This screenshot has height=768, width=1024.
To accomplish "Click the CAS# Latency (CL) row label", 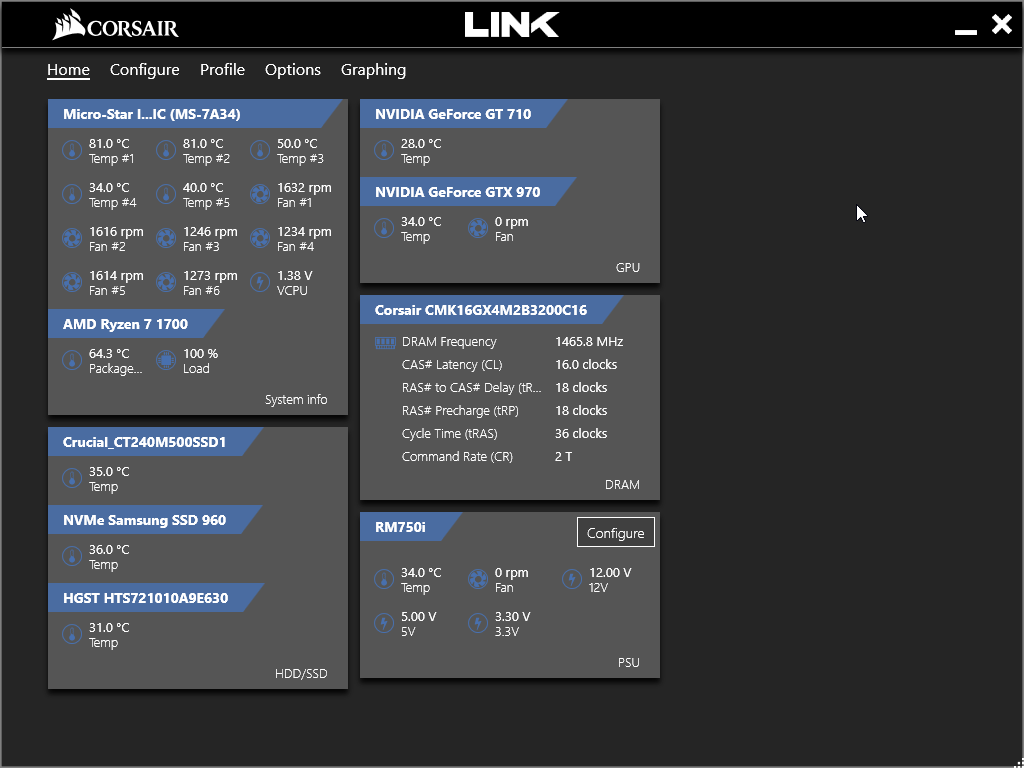I will pos(452,365).
